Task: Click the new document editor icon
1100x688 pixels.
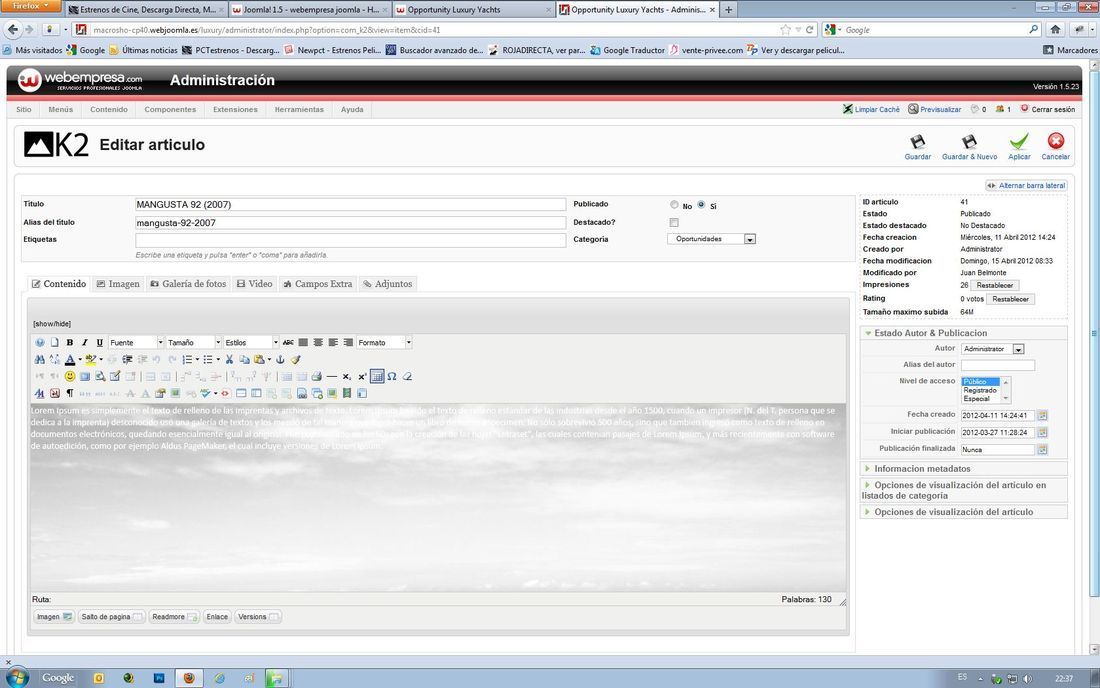Action: click(x=54, y=342)
